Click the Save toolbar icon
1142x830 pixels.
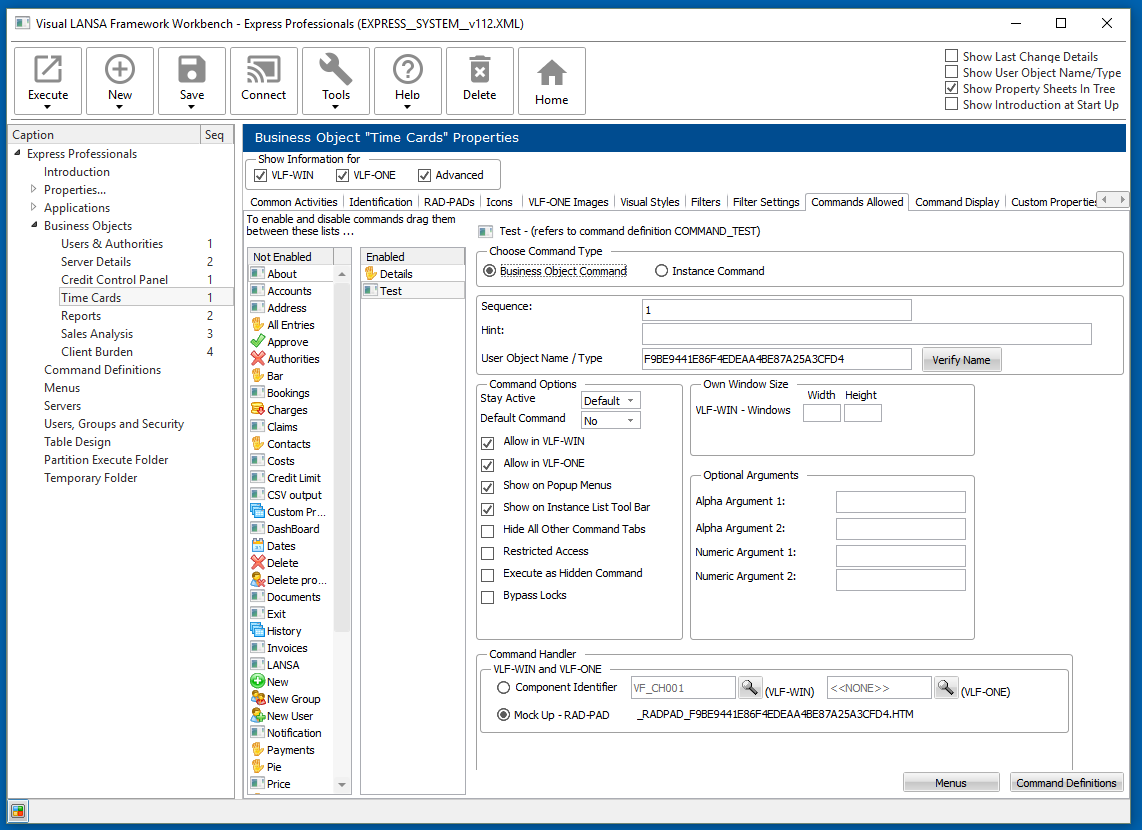pos(192,69)
